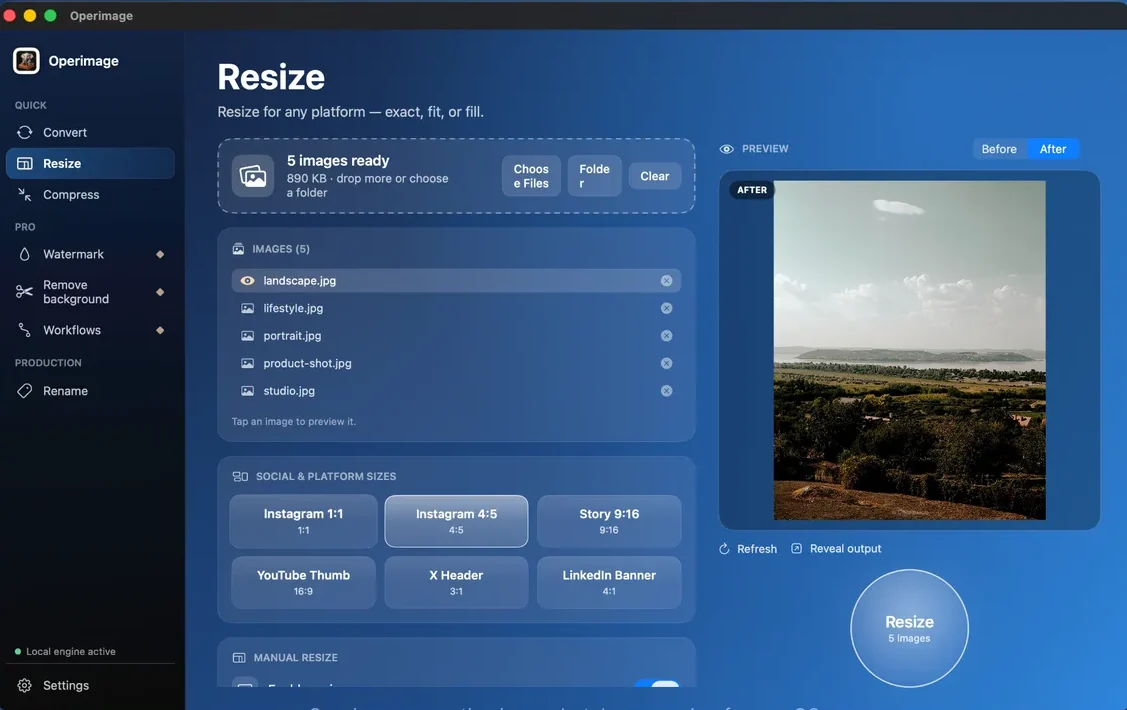Remove portrait.jpg with its X button
The height and width of the screenshot is (710, 1127).
(x=666, y=336)
